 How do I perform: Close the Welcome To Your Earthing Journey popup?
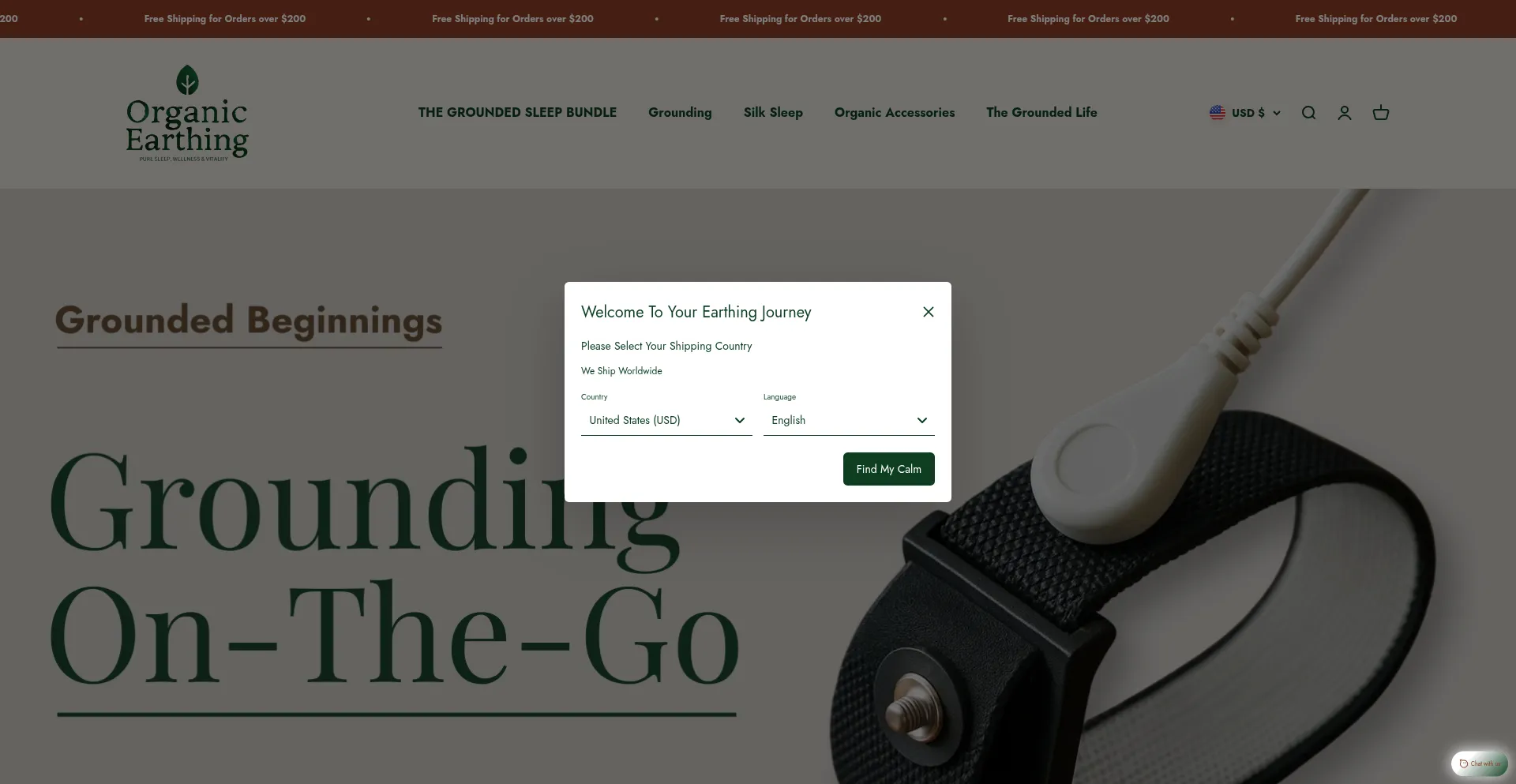point(929,312)
